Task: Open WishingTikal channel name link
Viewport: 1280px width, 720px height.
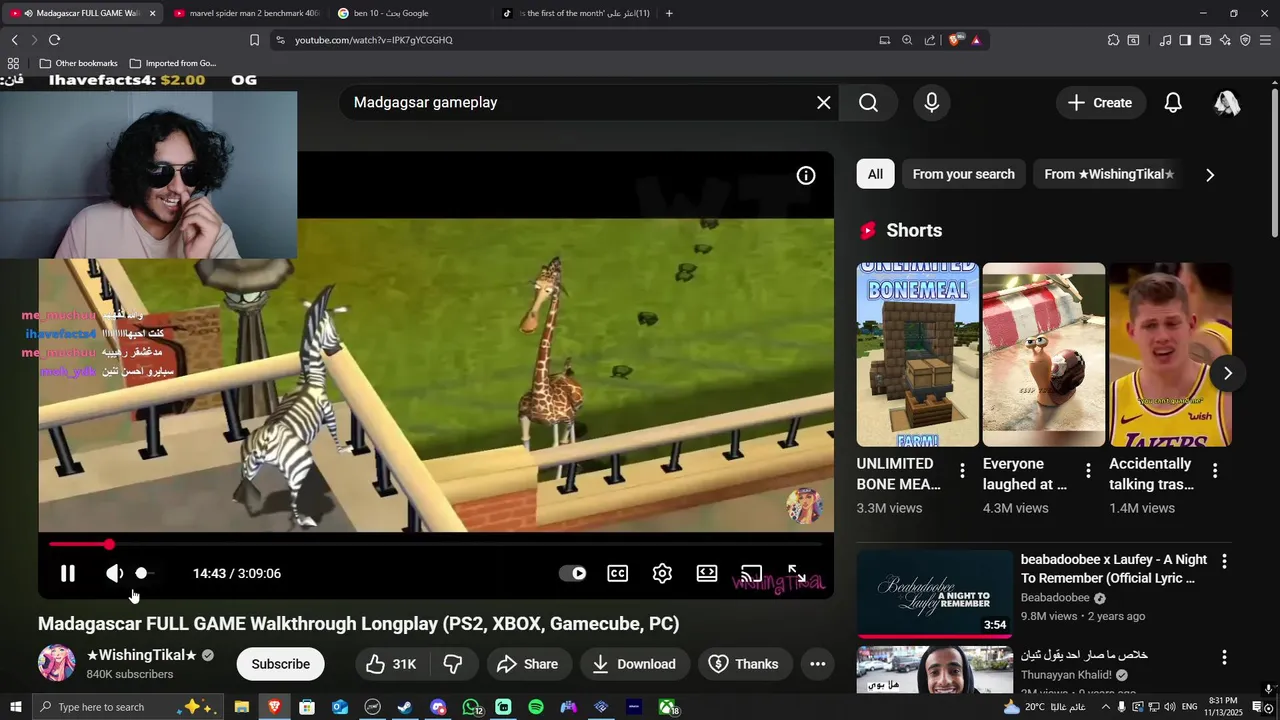Action: pos(141,655)
